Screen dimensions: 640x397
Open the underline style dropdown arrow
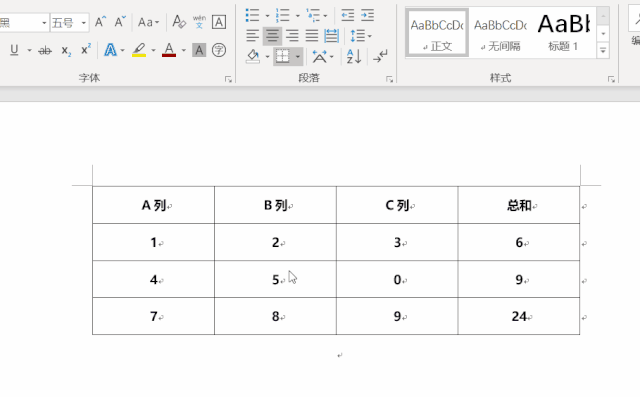29,51
